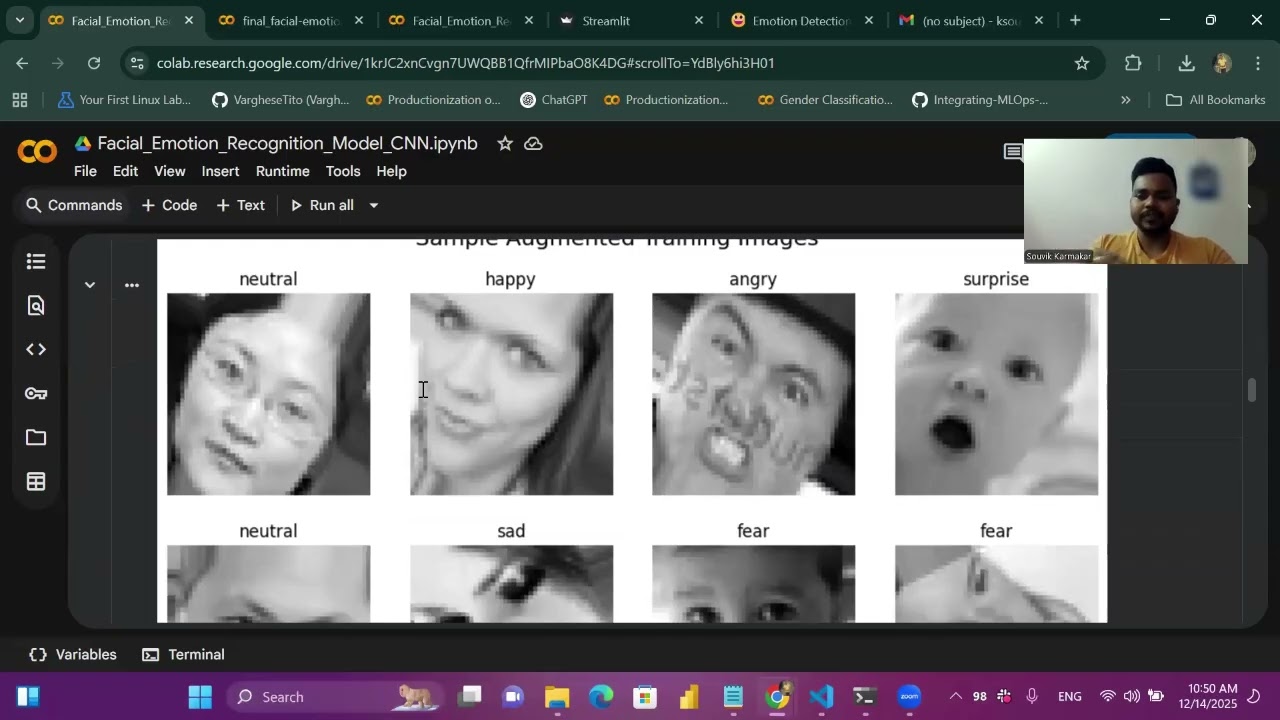
Task: Open the data table icon in sidebar
Action: (36, 482)
